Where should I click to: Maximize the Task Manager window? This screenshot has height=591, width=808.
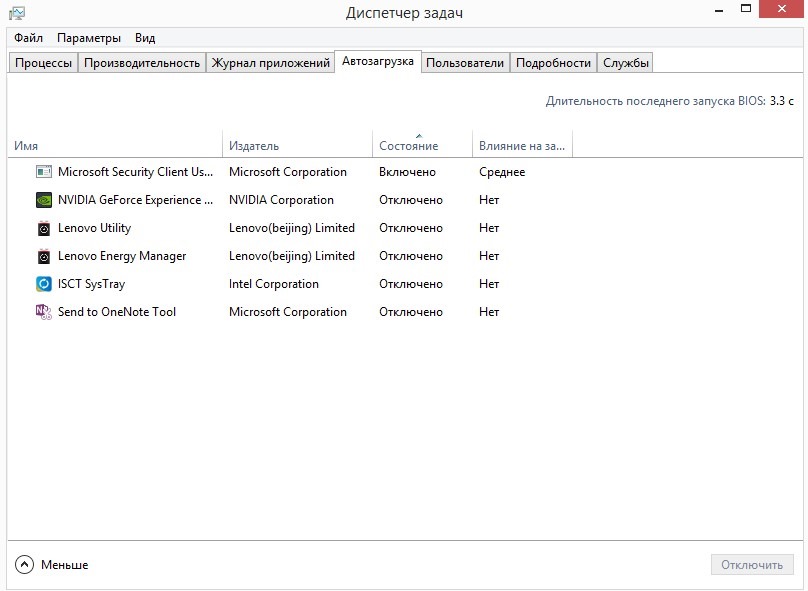[x=746, y=9]
